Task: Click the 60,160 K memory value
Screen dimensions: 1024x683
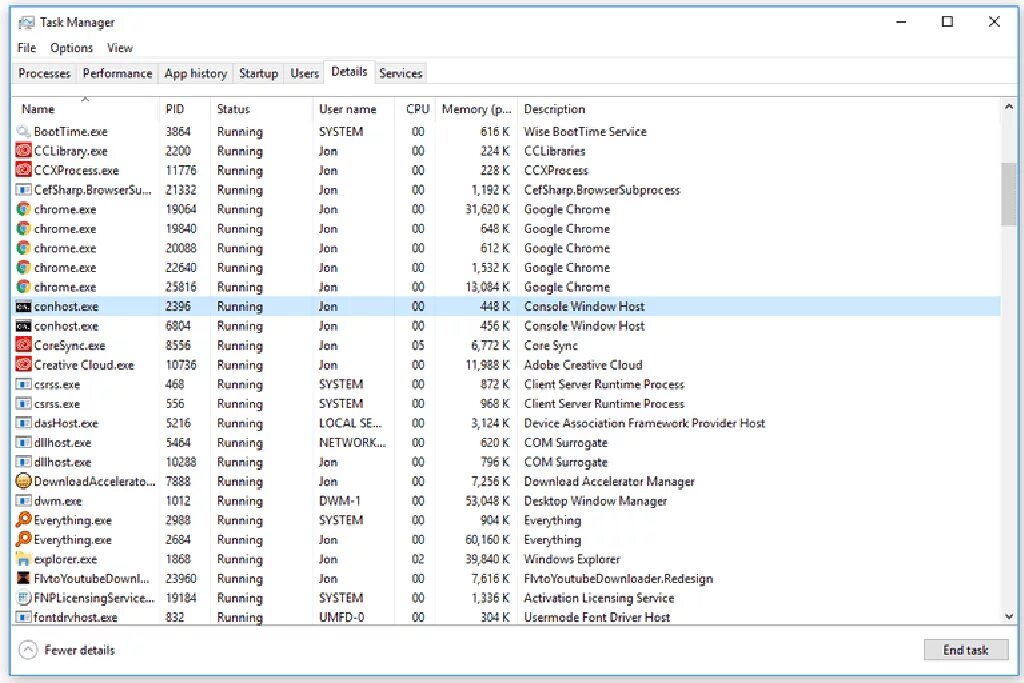Action: pyautogui.click(x=487, y=539)
